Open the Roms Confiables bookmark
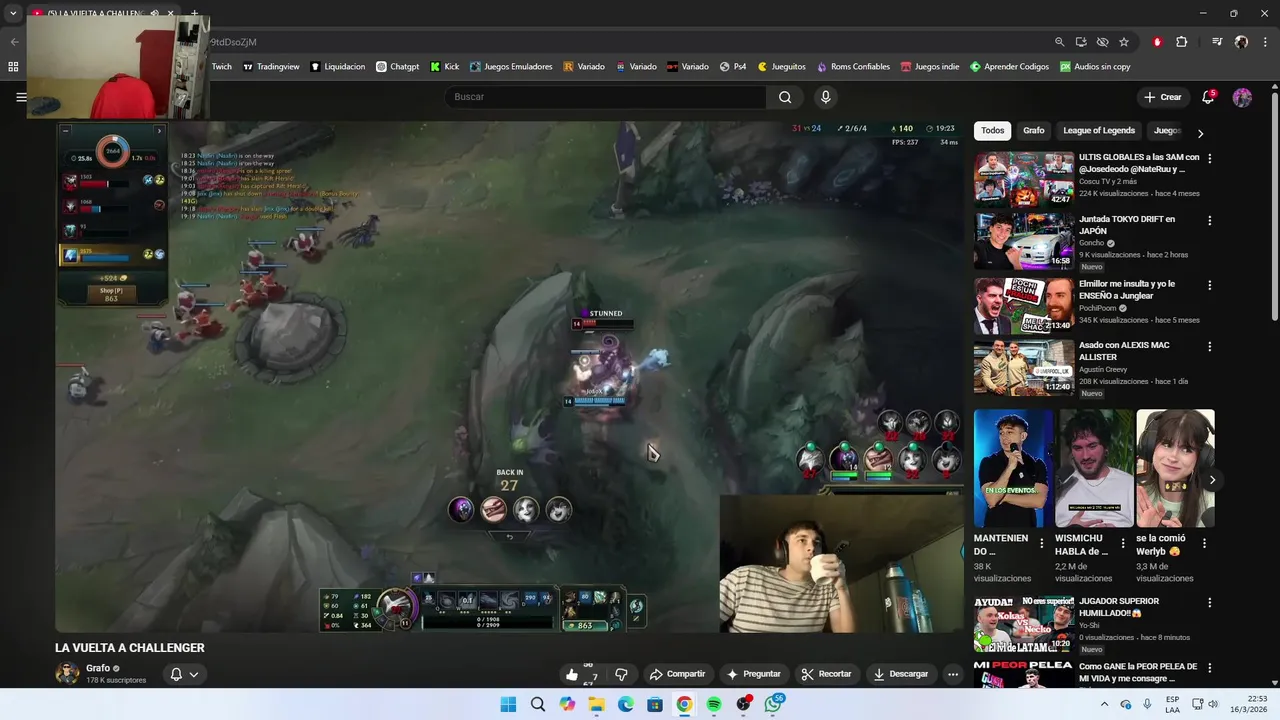 pyautogui.click(x=853, y=67)
